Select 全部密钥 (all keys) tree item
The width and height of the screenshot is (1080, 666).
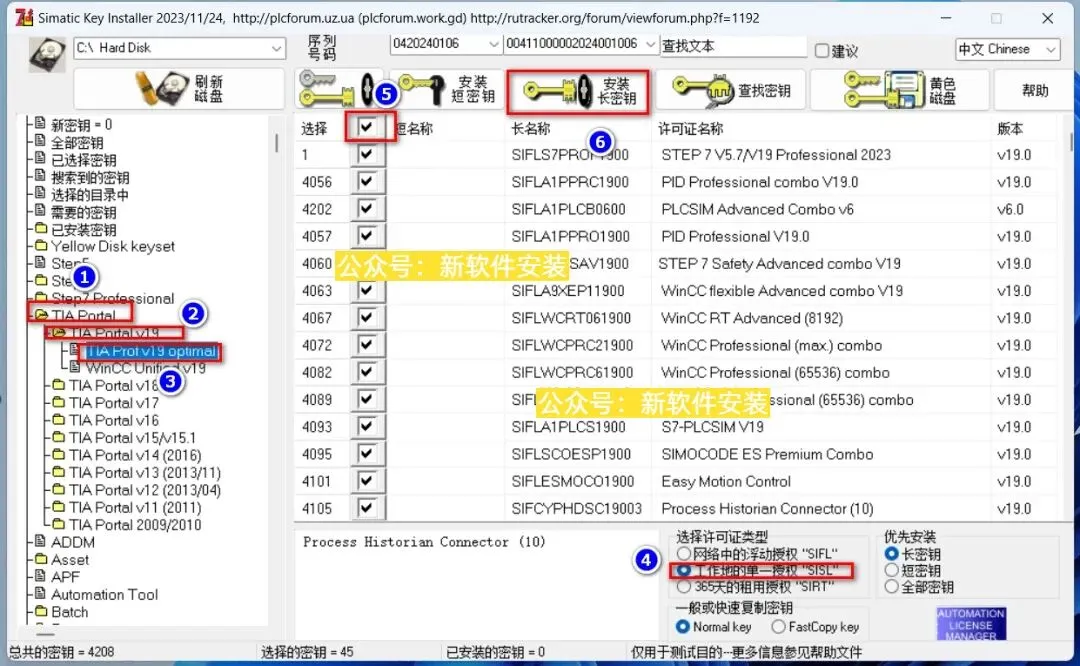pos(77,143)
